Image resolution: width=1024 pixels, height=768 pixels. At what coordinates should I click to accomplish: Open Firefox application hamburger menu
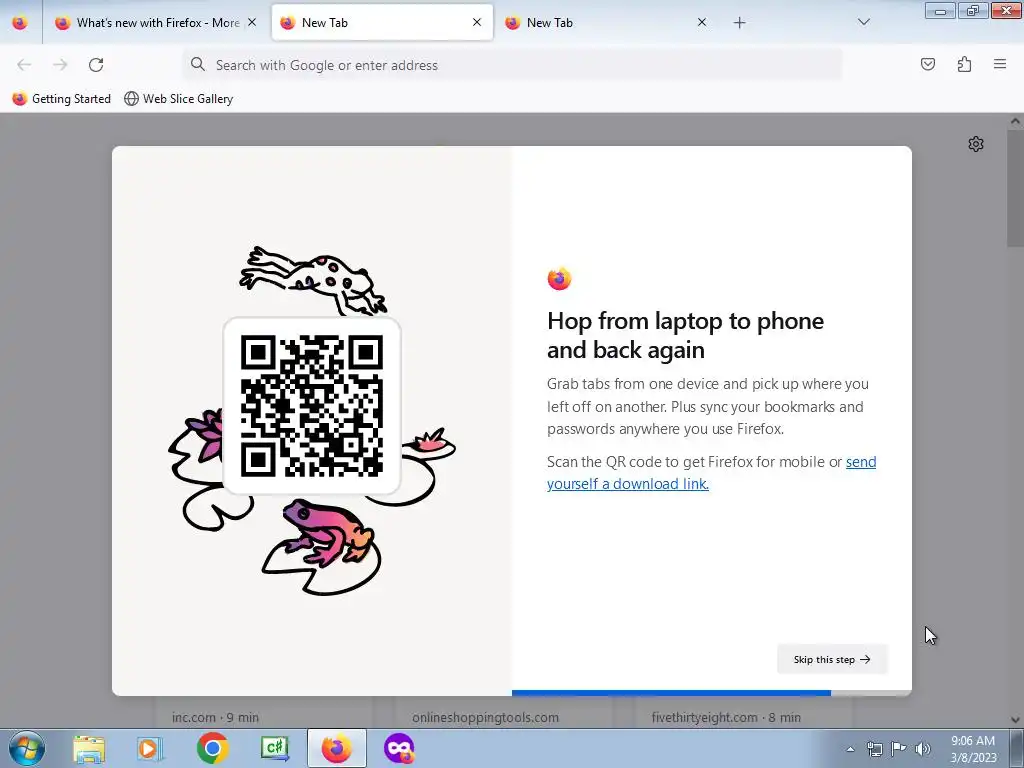pyautogui.click(x=1000, y=64)
